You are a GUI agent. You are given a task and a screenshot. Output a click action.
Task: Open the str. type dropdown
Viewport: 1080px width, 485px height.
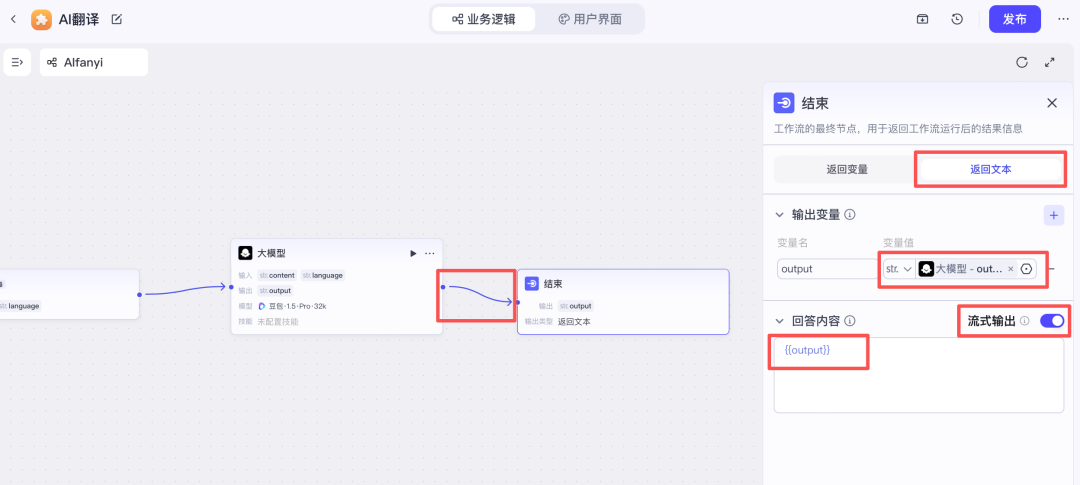pos(899,269)
